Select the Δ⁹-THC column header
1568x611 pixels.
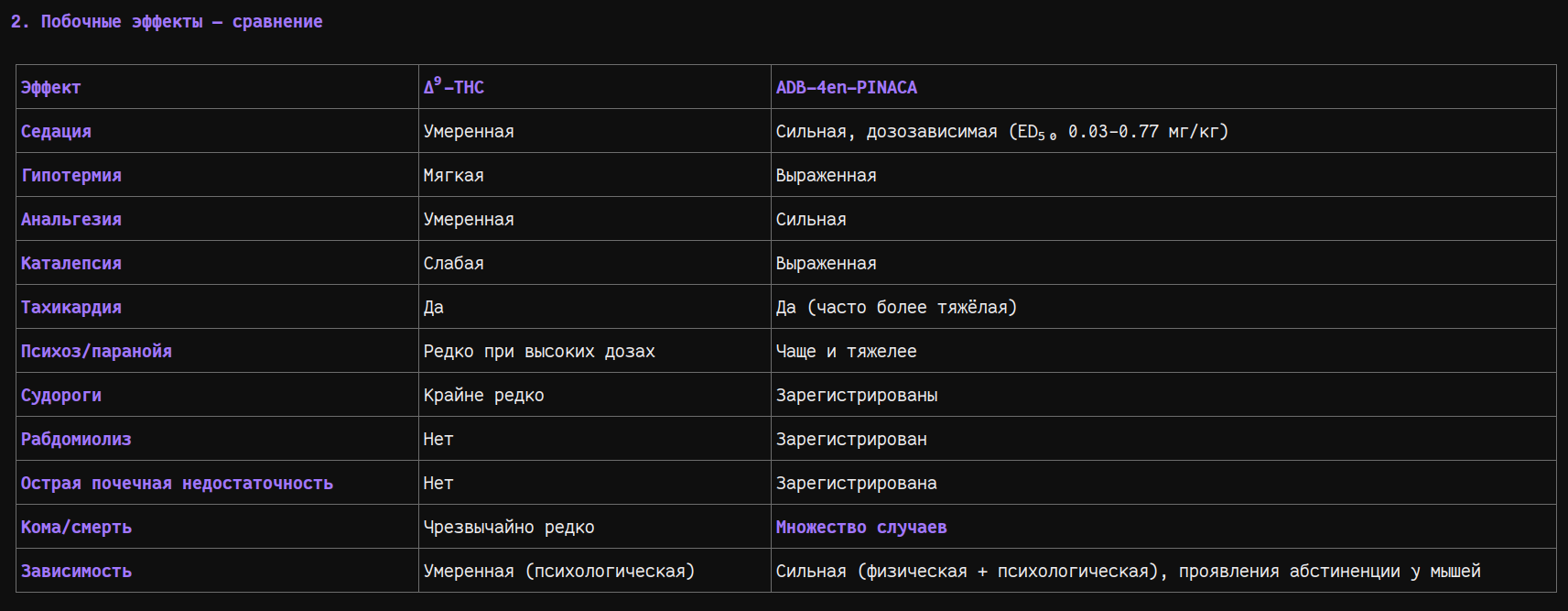(454, 87)
